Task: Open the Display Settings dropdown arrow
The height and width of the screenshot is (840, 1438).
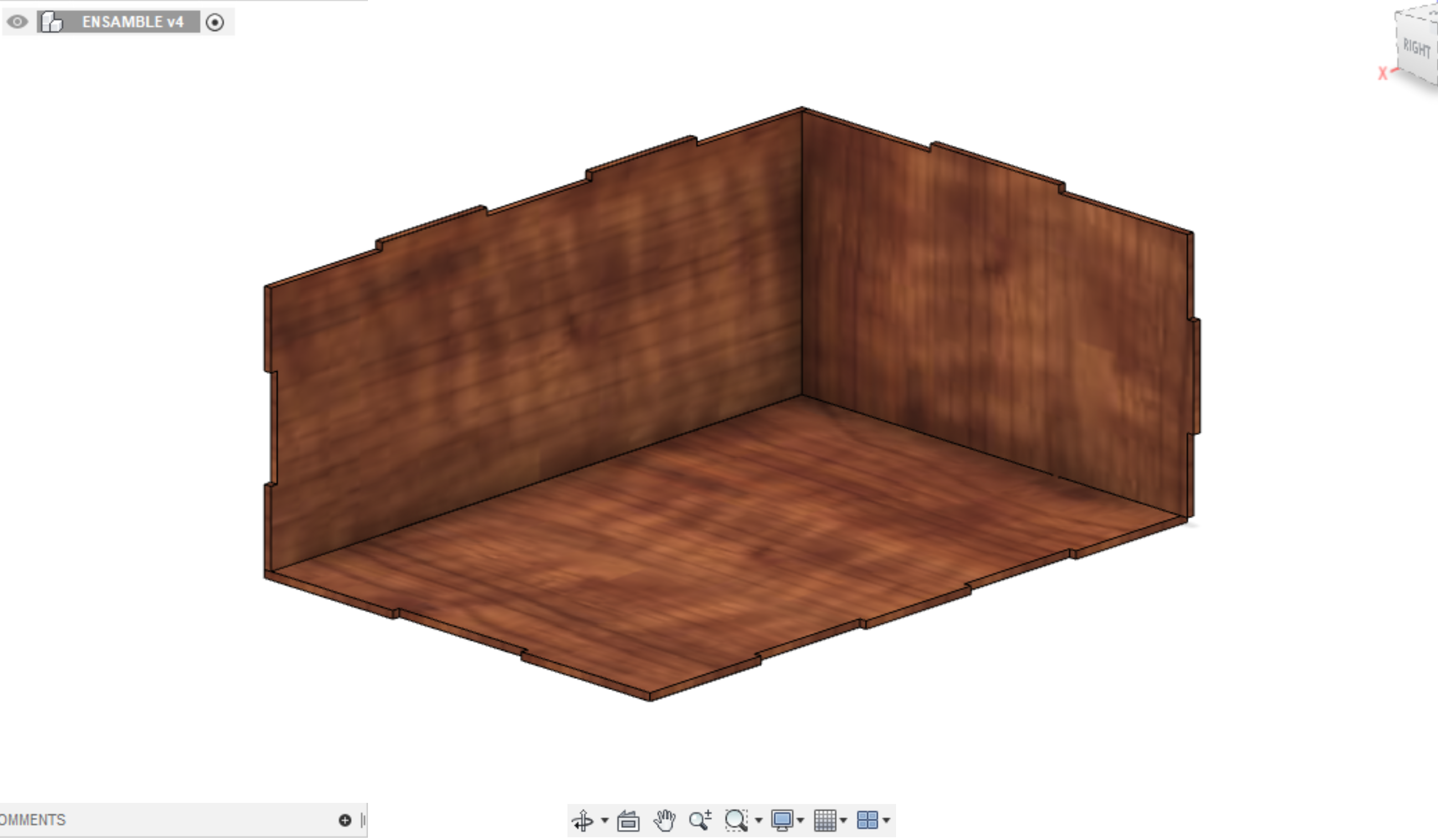Action: pyautogui.click(x=801, y=820)
